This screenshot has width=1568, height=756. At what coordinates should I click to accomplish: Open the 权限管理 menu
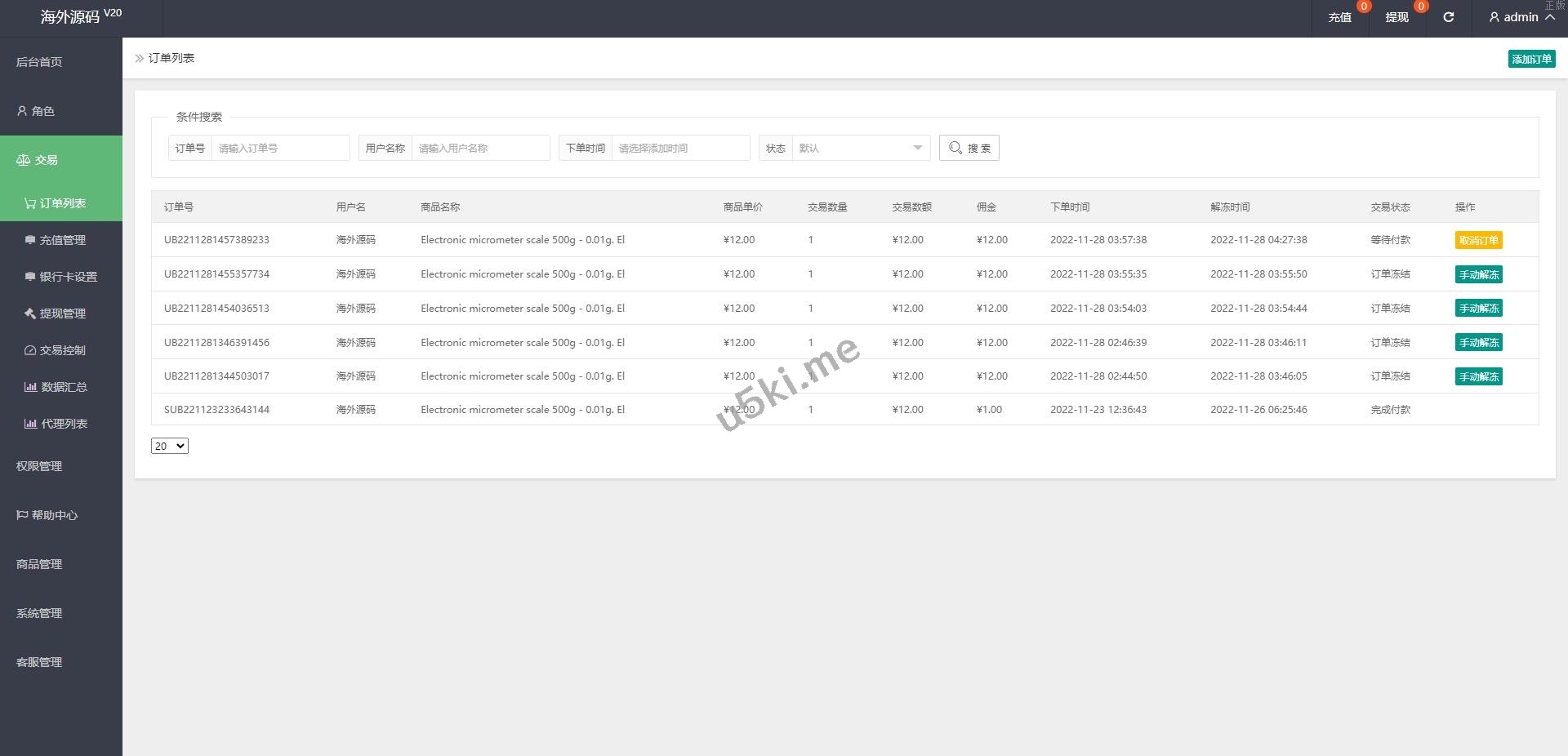tap(39, 466)
